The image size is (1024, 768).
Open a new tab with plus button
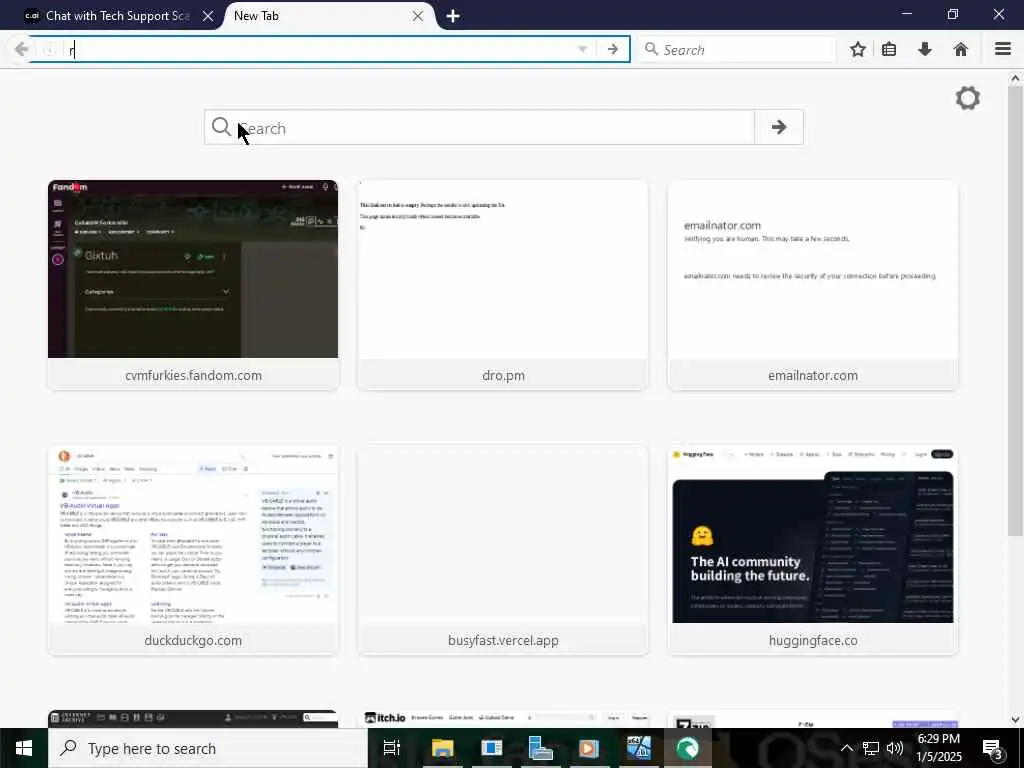(453, 16)
